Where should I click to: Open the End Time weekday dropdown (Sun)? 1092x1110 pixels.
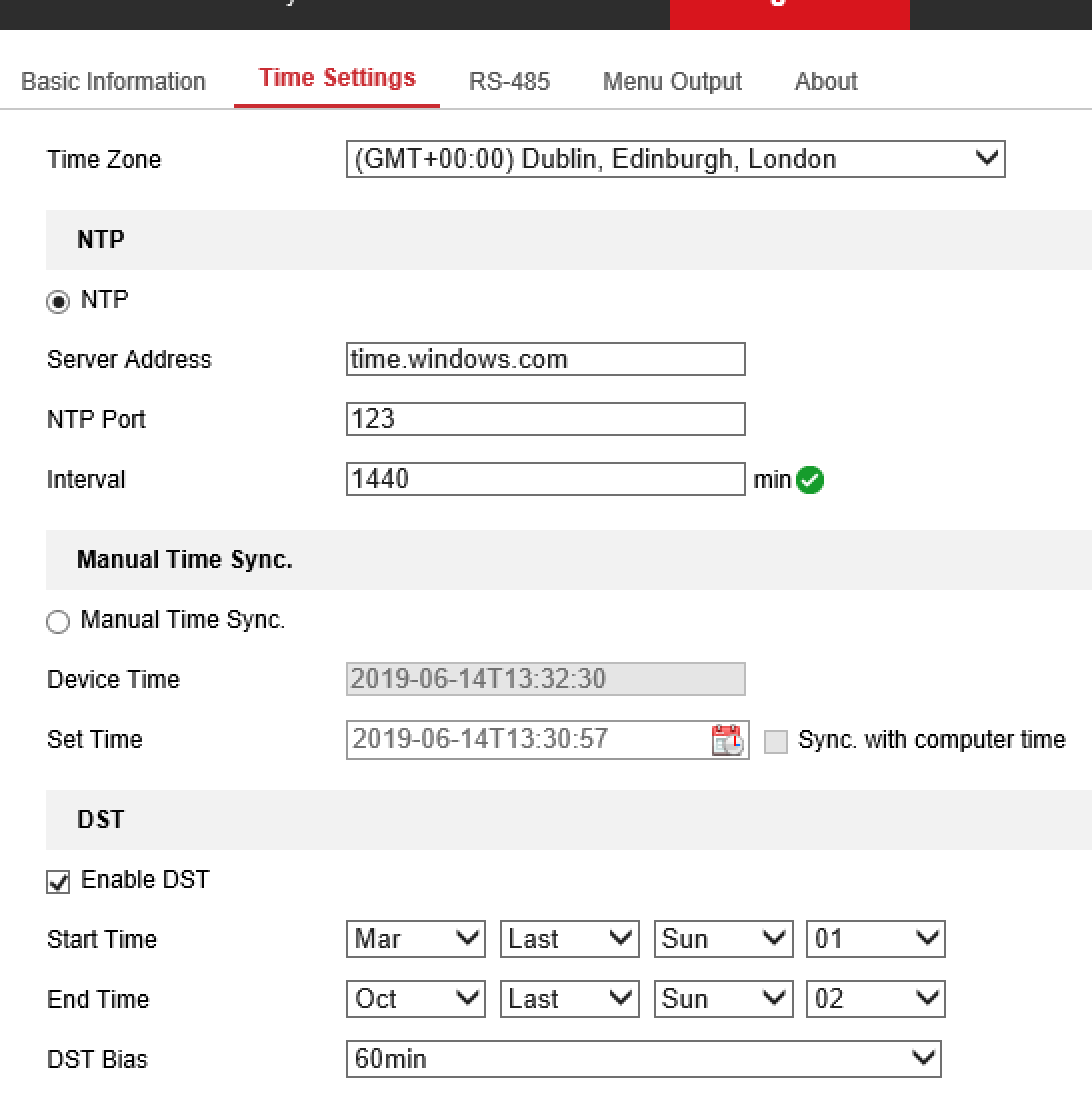click(722, 999)
